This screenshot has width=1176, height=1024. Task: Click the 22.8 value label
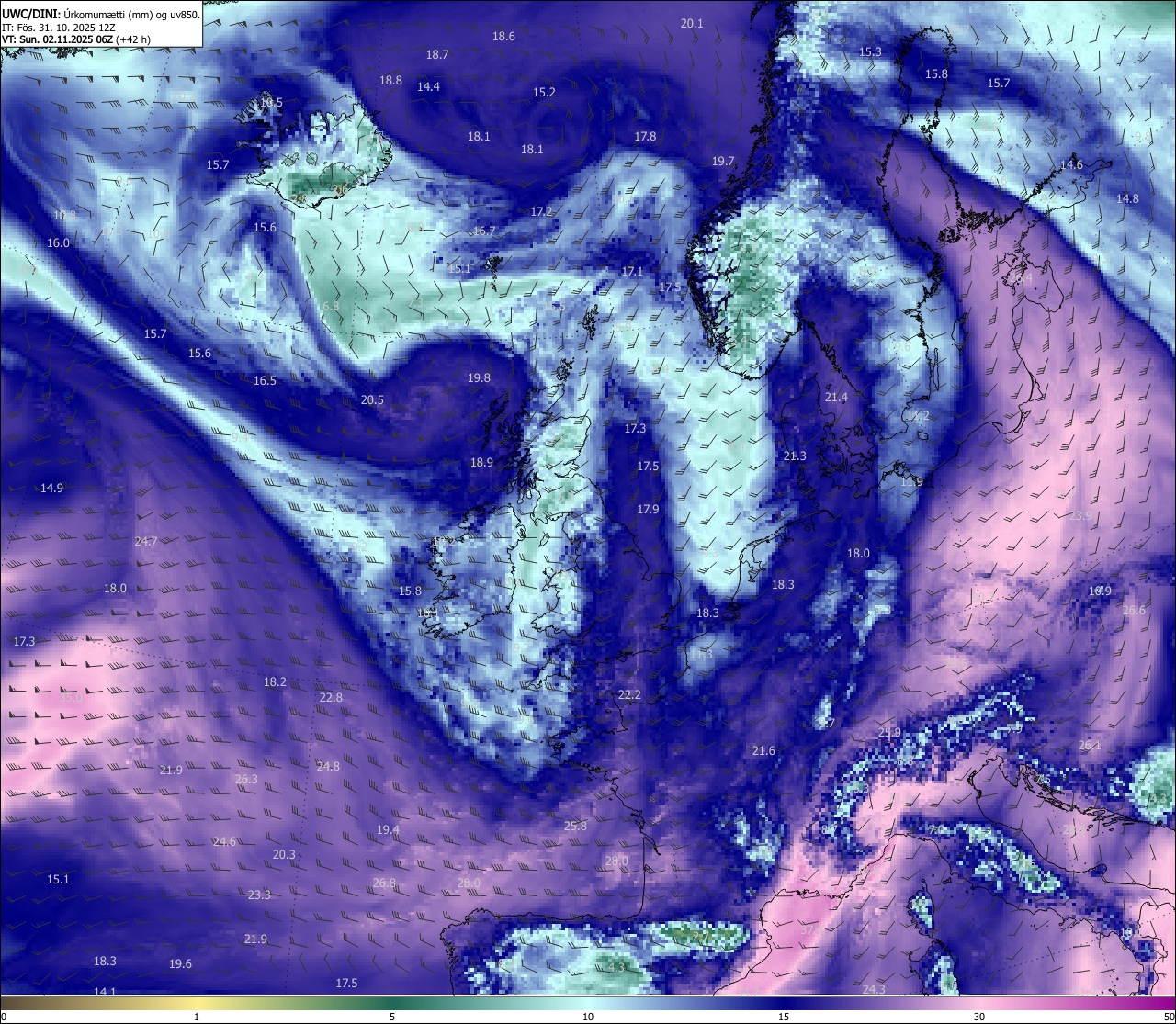tap(331, 698)
